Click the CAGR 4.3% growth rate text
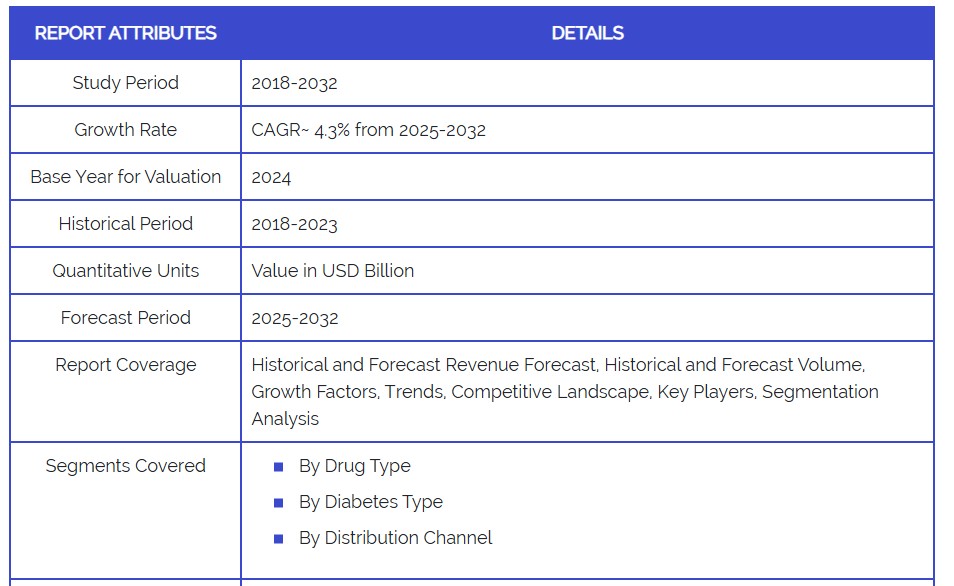The width and height of the screenshot is (954, 586). click(x=368, y=130)
